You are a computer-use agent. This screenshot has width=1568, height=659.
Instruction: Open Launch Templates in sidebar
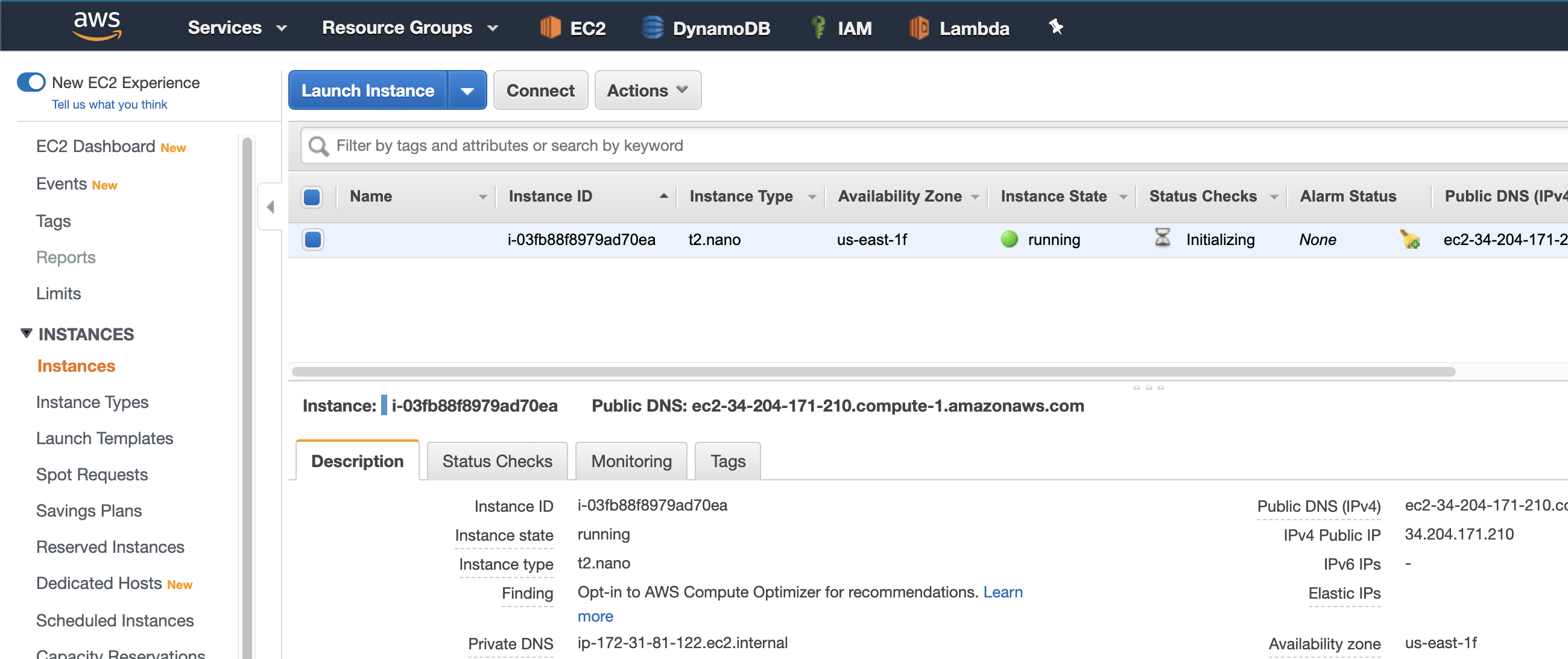[x=105, y=438]
